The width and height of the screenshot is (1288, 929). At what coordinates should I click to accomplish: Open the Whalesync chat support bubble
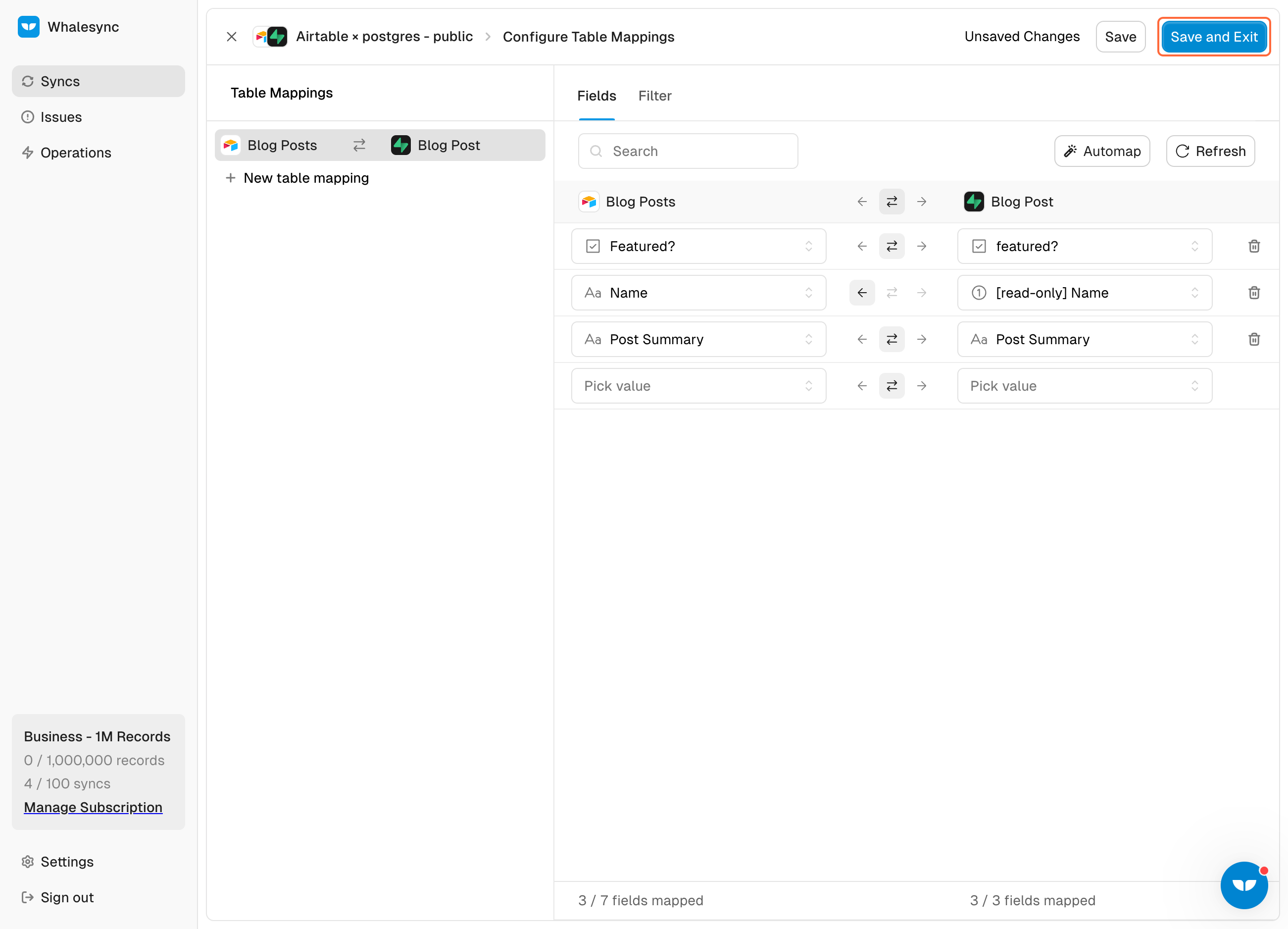[x=1244, y=885]
